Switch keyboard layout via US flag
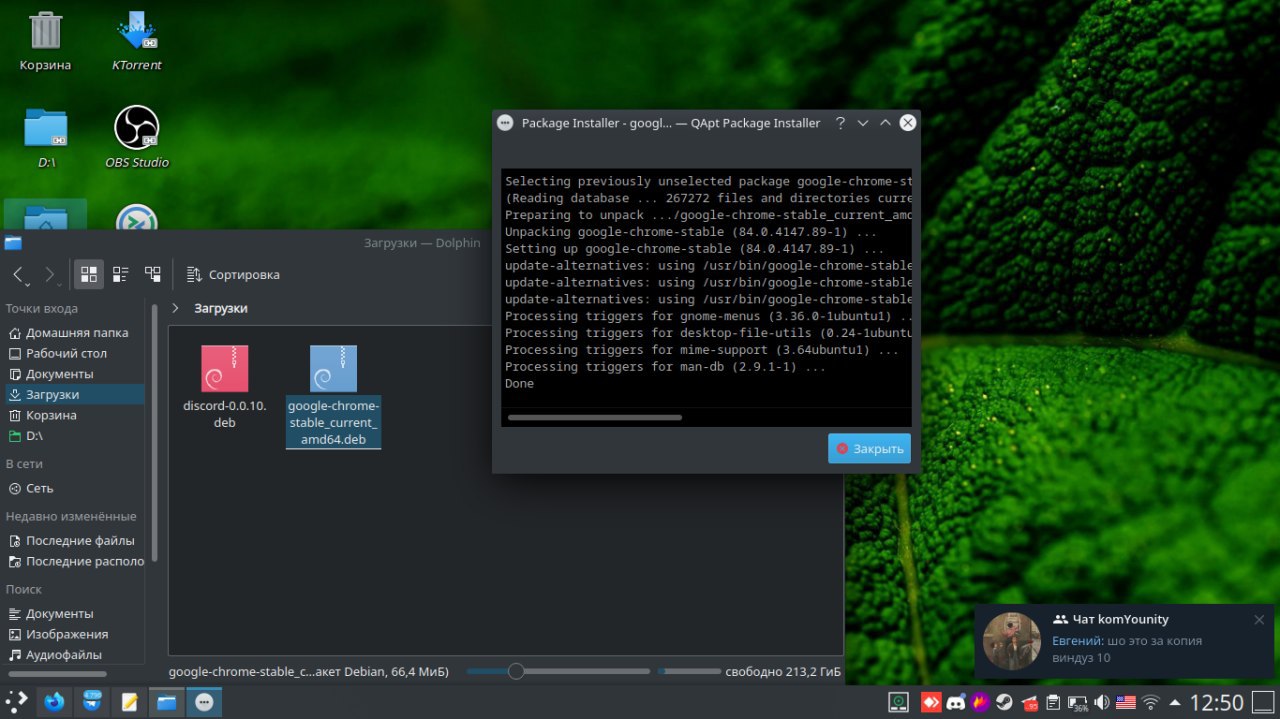 point(1126,703)
